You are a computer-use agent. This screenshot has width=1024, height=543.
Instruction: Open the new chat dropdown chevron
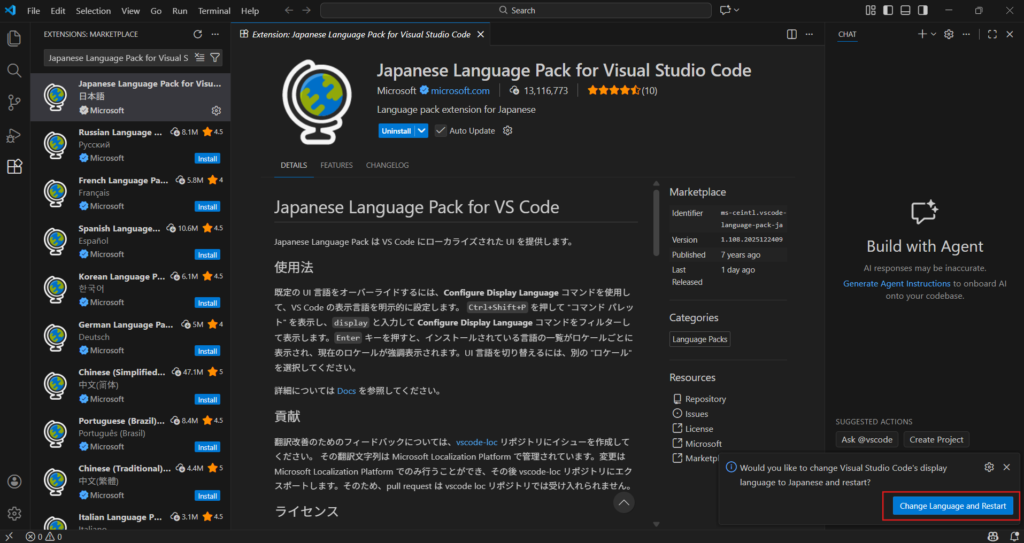[x=934, y=34]
